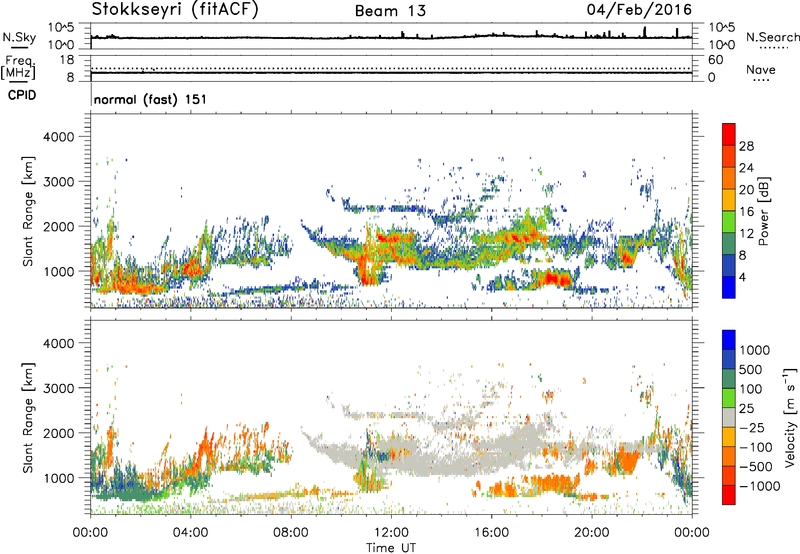Click the '2000' tick of the power panel
This screenshot has width=800, height=554.
(59, 226)
